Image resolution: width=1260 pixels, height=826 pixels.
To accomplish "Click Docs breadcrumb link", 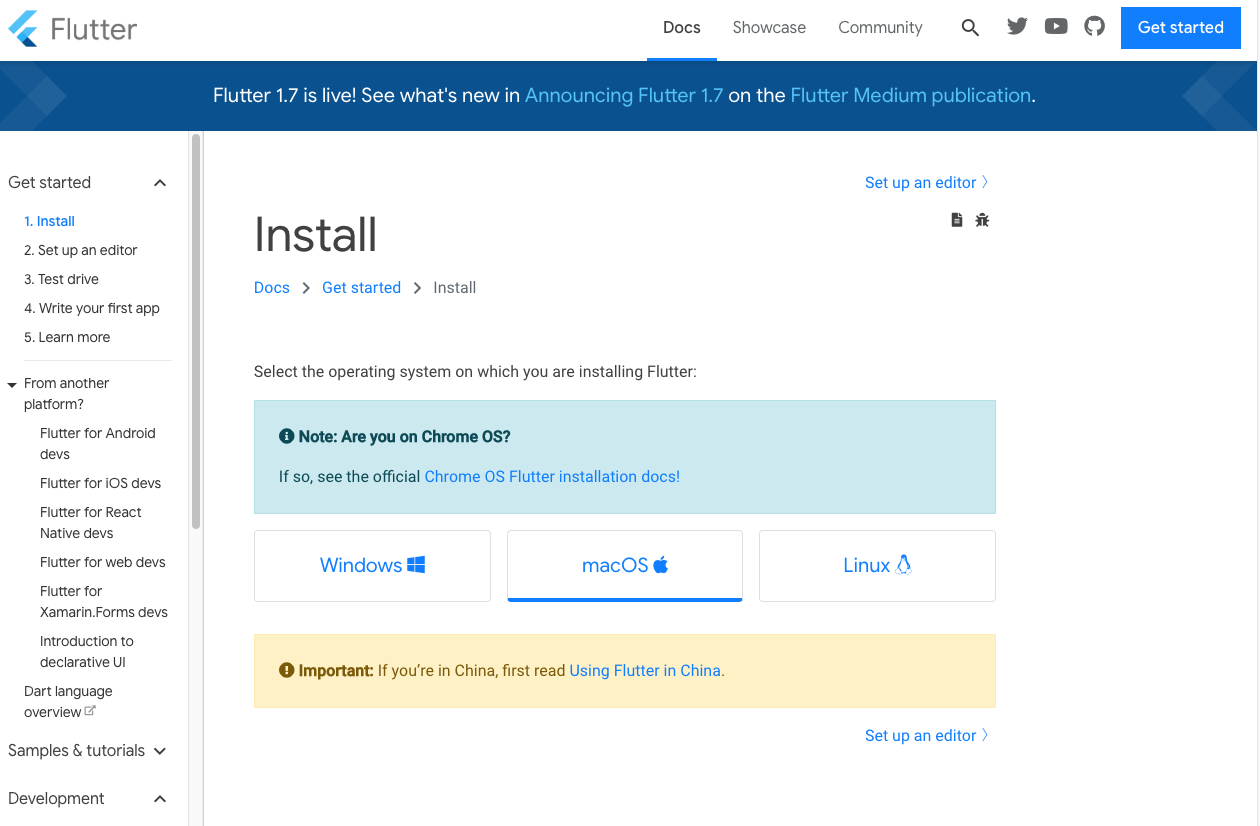I will pyautogui.click(x=272, y=288).
